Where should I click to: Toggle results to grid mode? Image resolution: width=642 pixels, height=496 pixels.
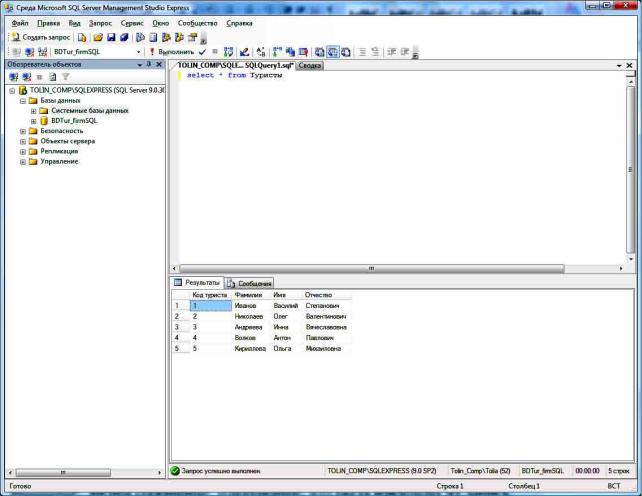[x=333, y=52]
